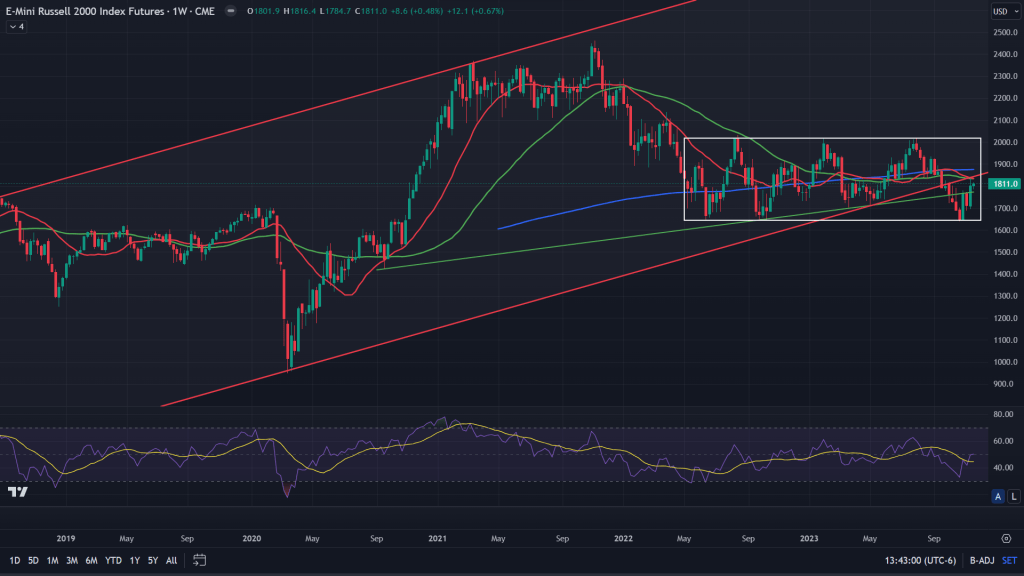Toggle log scale with the L button
This screenshot has width=1024, height=576.
tap(1013, 496)
